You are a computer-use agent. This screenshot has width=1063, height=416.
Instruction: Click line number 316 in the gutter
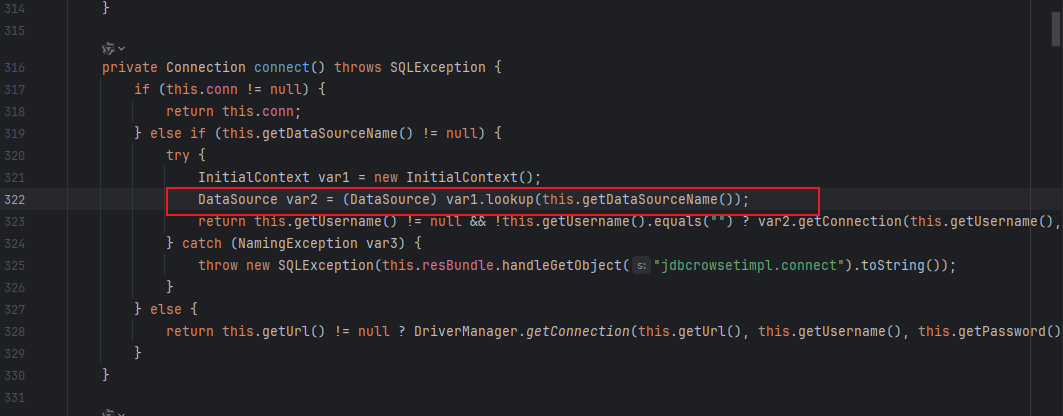click(x=14, y=67)
